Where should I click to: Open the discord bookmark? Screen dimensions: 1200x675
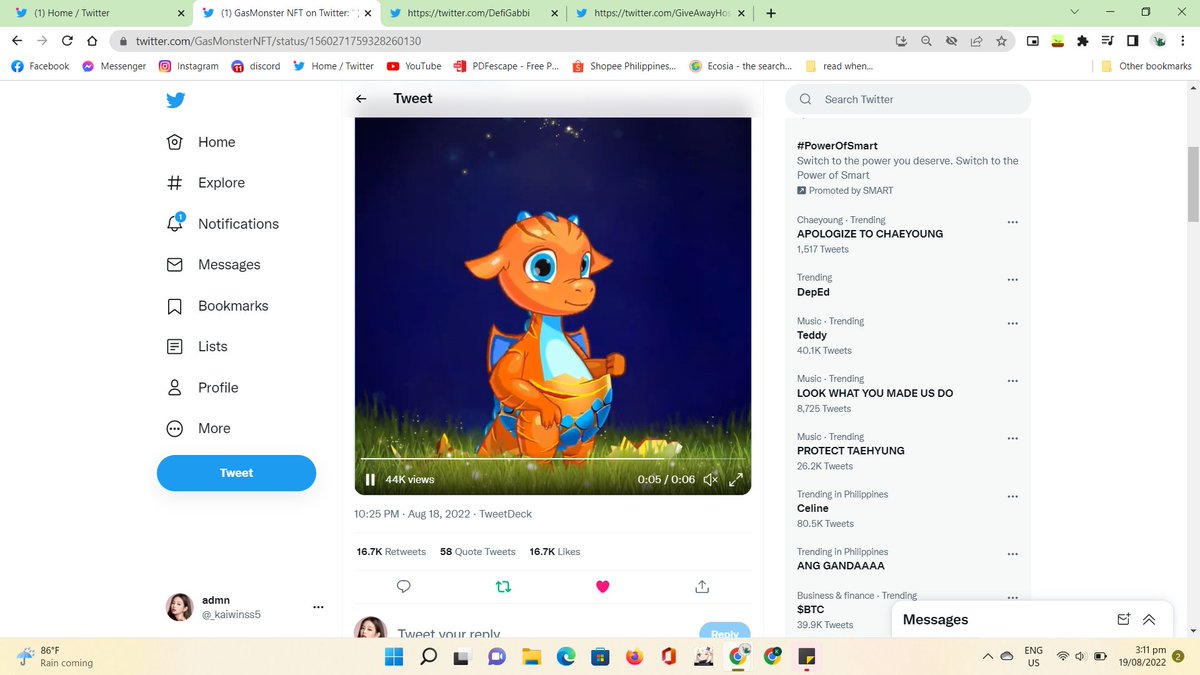tap(256, 66)
